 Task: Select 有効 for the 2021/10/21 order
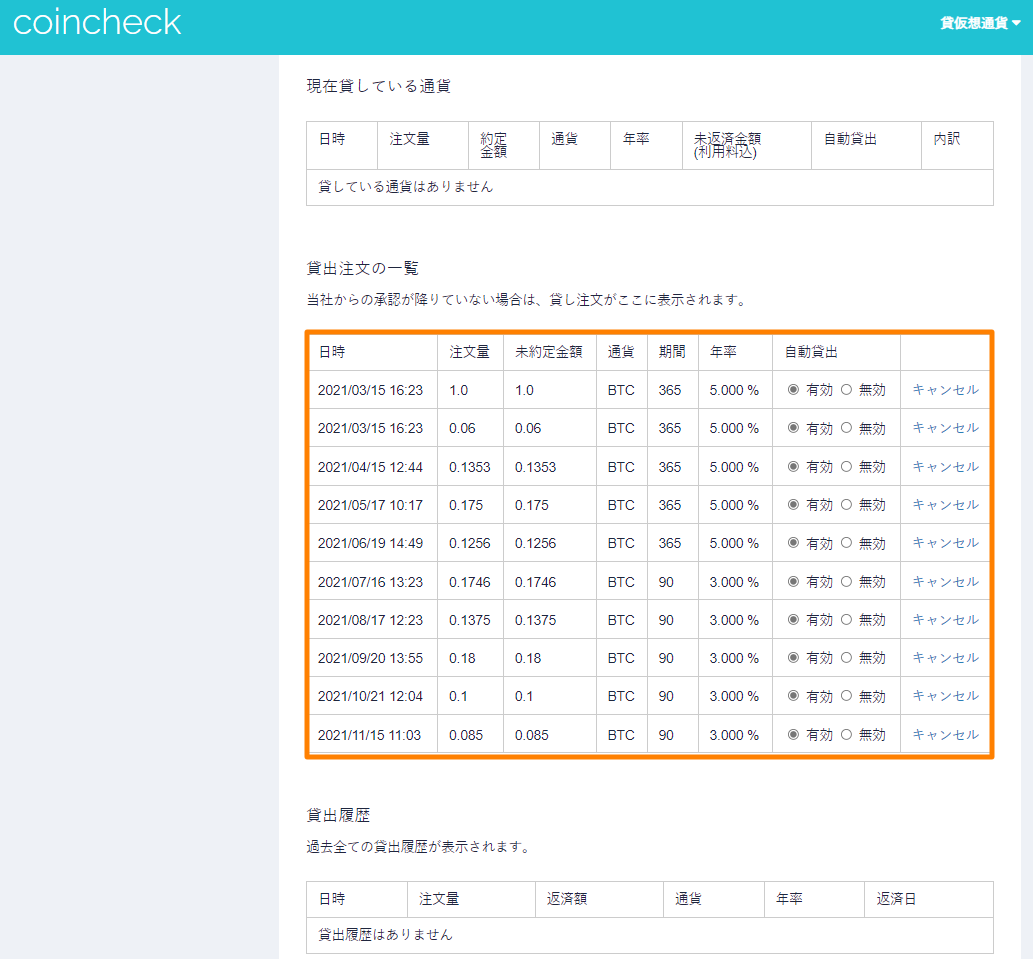(x=793, y=696)
